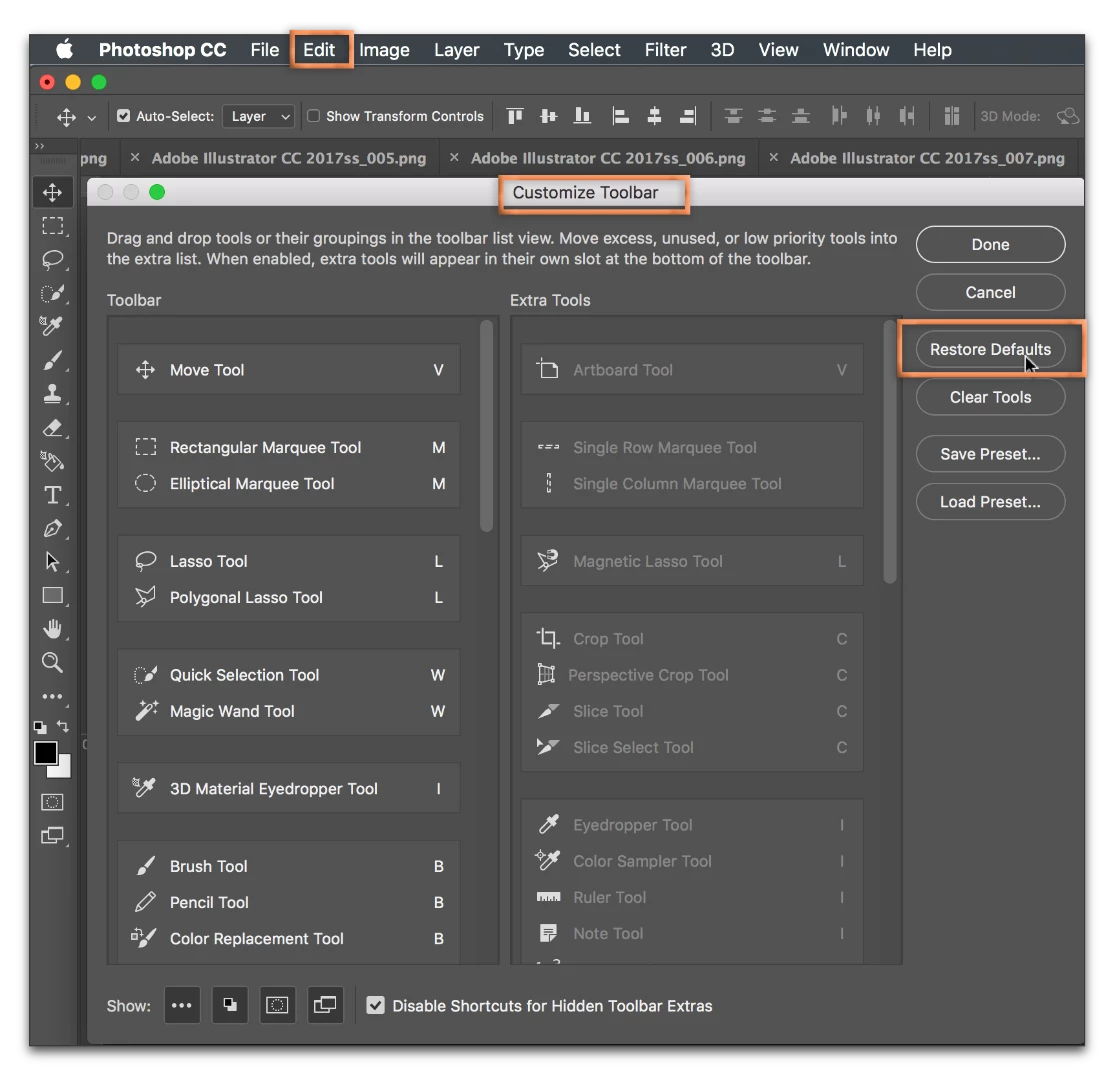Screen dimensions: 1115x1080
Task: Select the Paint Bucket tool in left toolbar
Action: 52,461
